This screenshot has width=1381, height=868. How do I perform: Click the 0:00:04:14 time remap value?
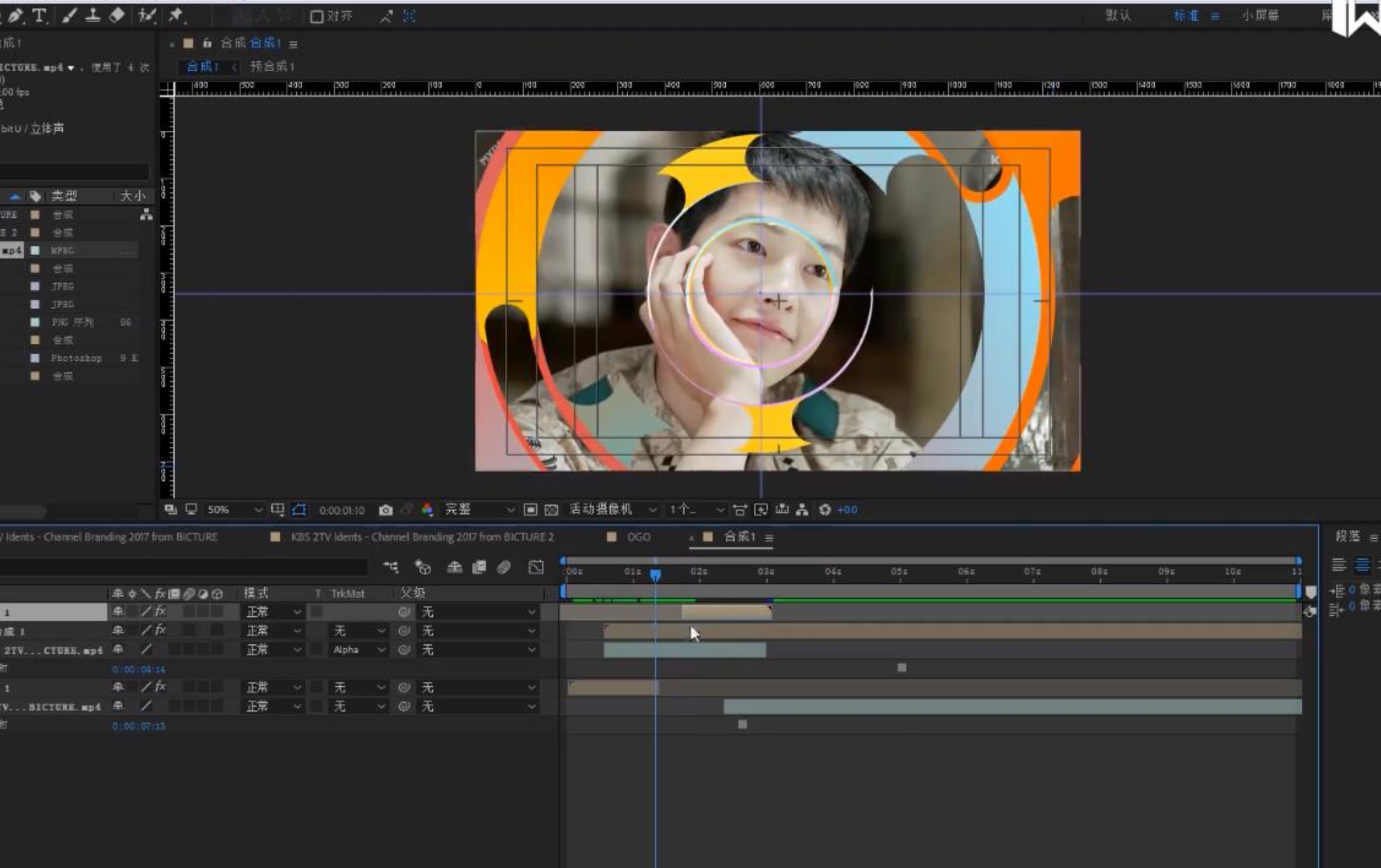(139, 669)
